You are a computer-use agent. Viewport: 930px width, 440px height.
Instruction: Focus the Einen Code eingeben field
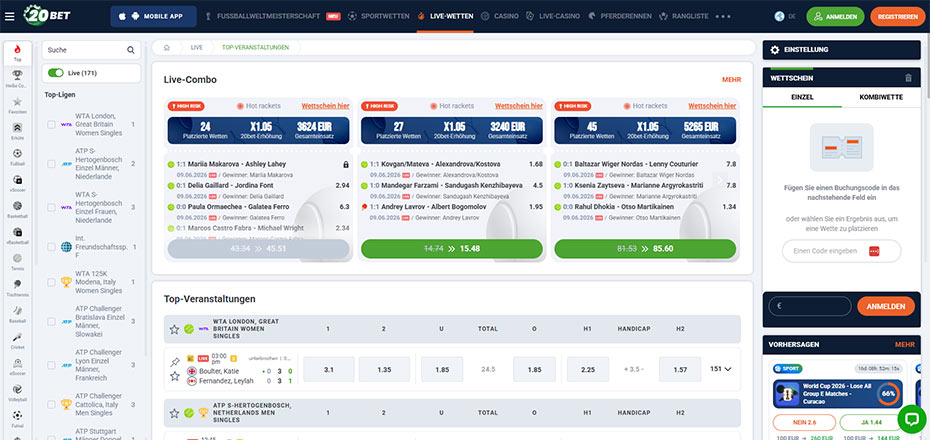(x=842, y=251)
